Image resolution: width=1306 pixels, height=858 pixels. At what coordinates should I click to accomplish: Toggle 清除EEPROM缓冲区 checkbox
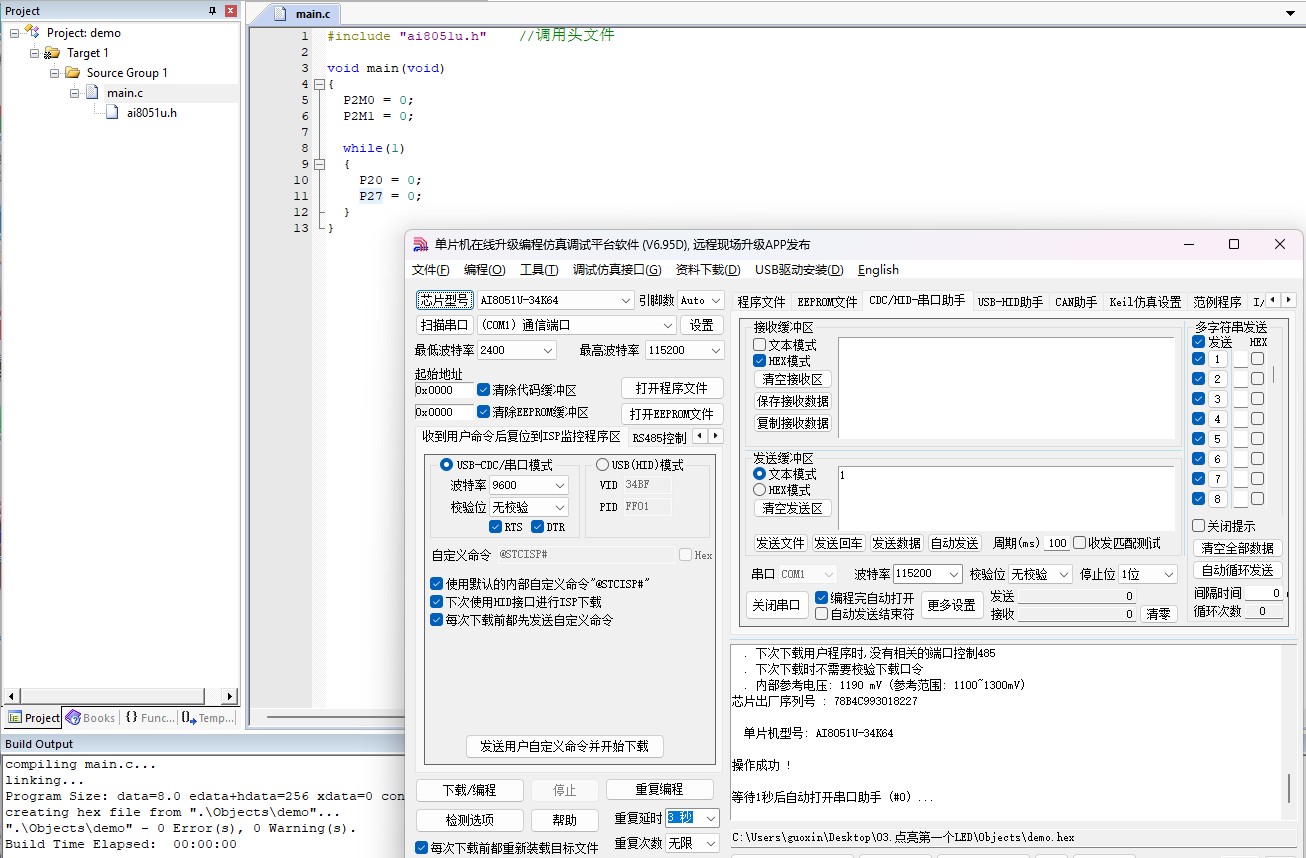click(484, 412)
